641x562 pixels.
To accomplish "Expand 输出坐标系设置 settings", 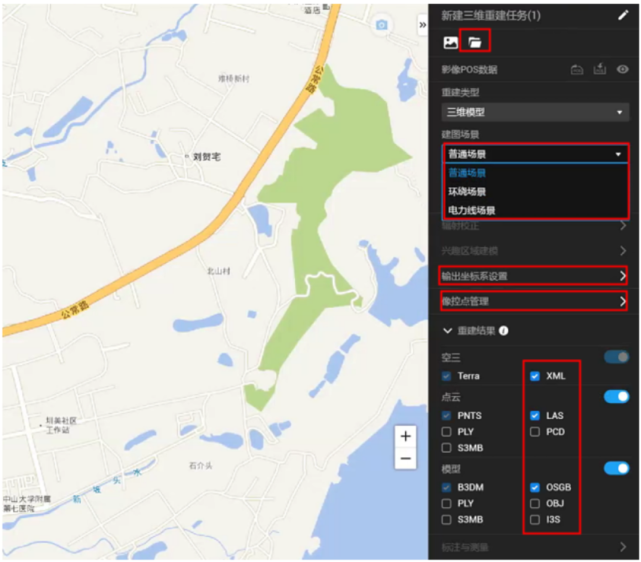I will pyautogui.click(x=535, y=275).
